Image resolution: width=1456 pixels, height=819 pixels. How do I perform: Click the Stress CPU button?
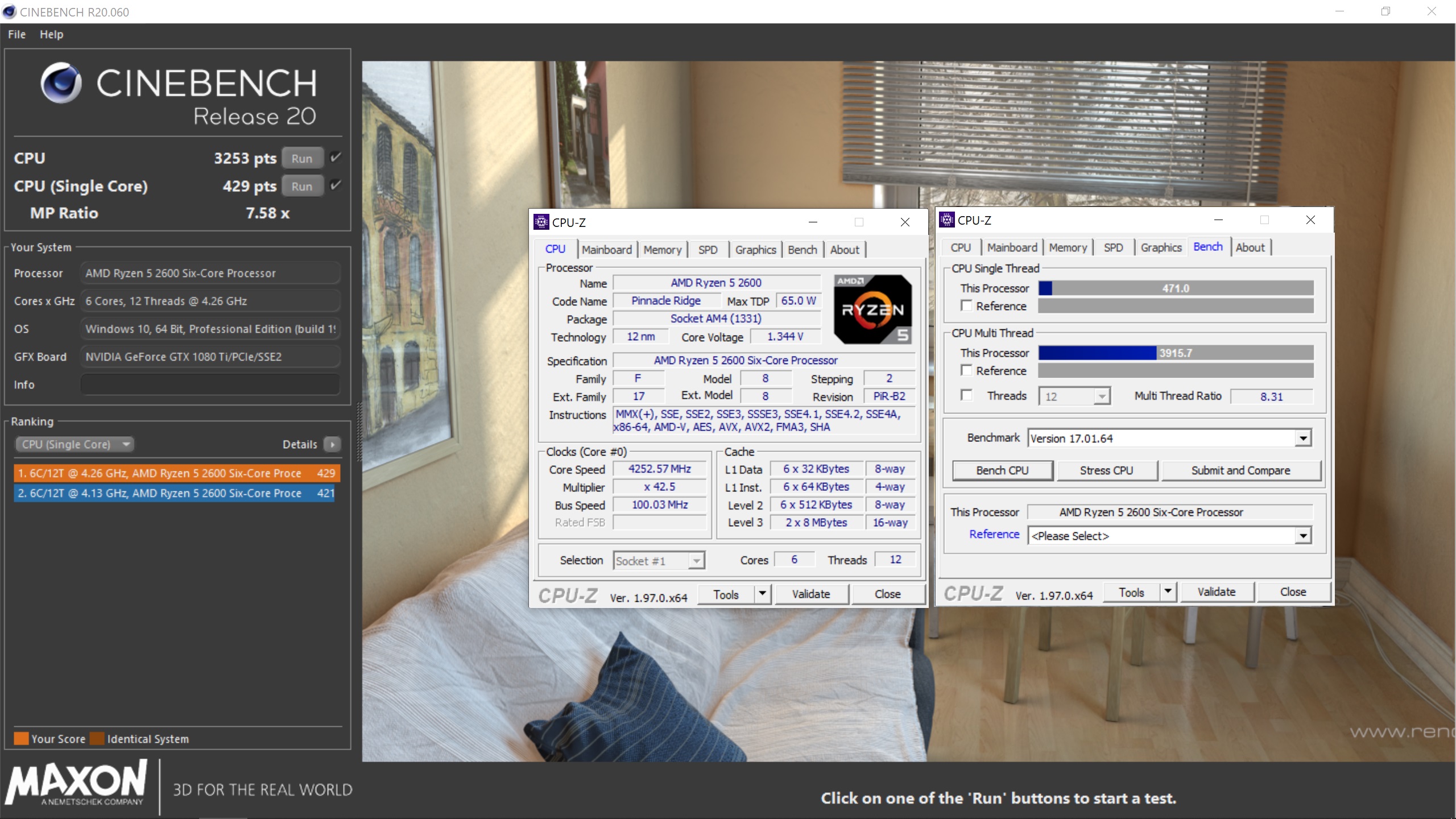[x=1106, y=470]
